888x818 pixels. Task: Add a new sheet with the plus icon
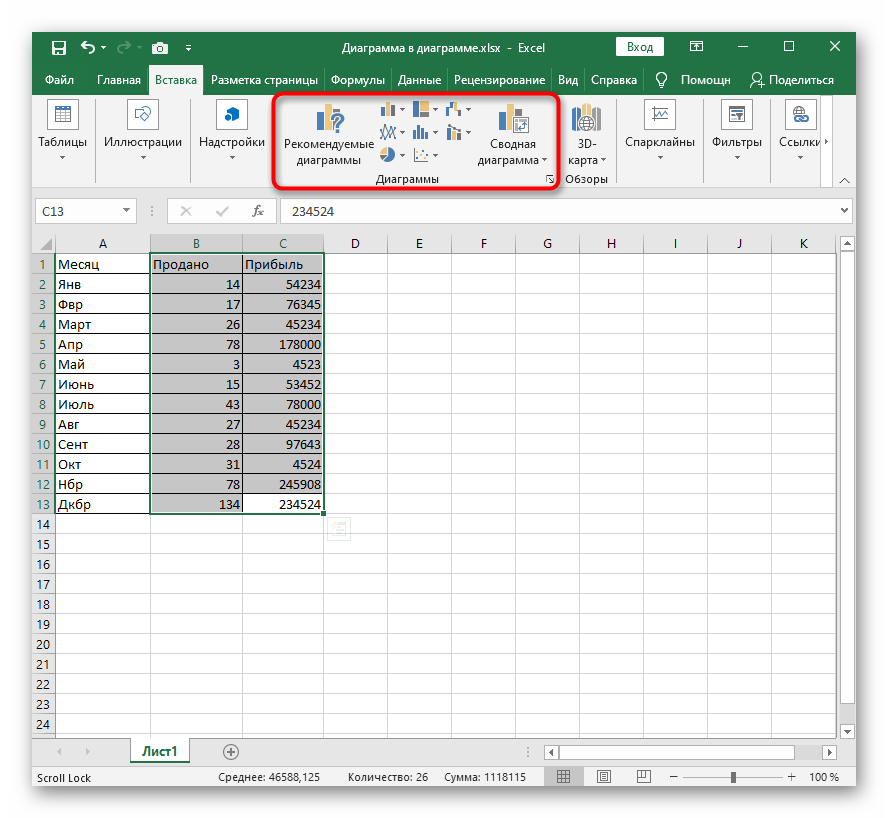point(231,751)
